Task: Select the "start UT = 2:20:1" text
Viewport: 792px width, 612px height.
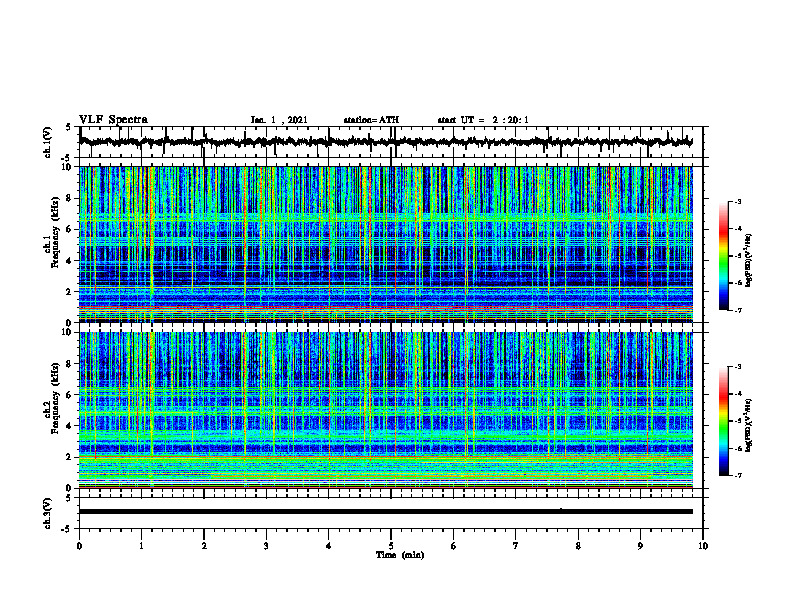Action: [x=483, y=120]
